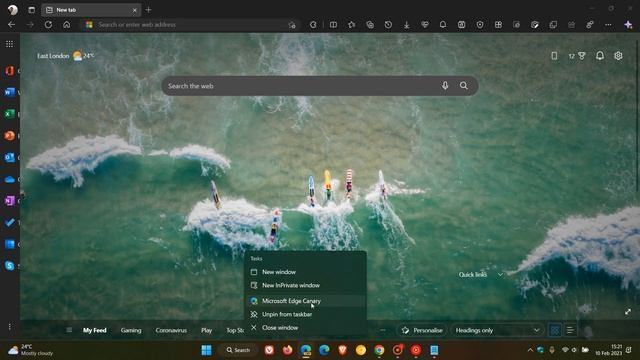Open Excel from the sidebar

coord(9,114)
